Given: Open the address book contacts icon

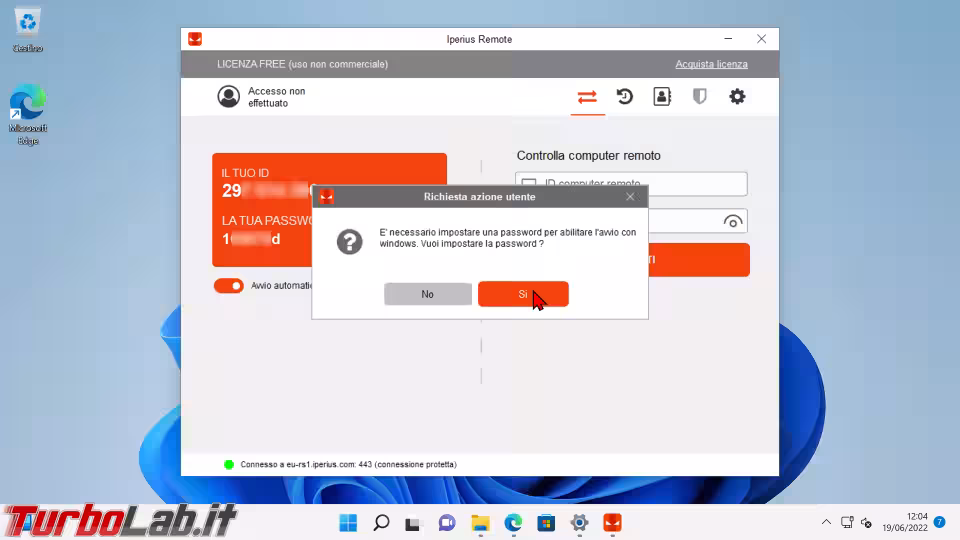Looking at the screenshot, I should click(662, 97).
